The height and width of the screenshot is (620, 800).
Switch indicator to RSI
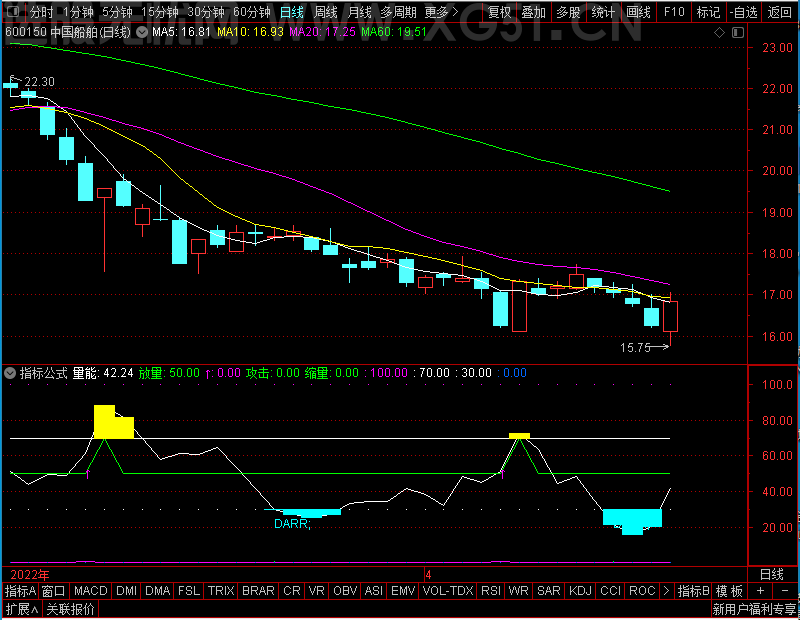pyautogui.click(x=491, y=591)
